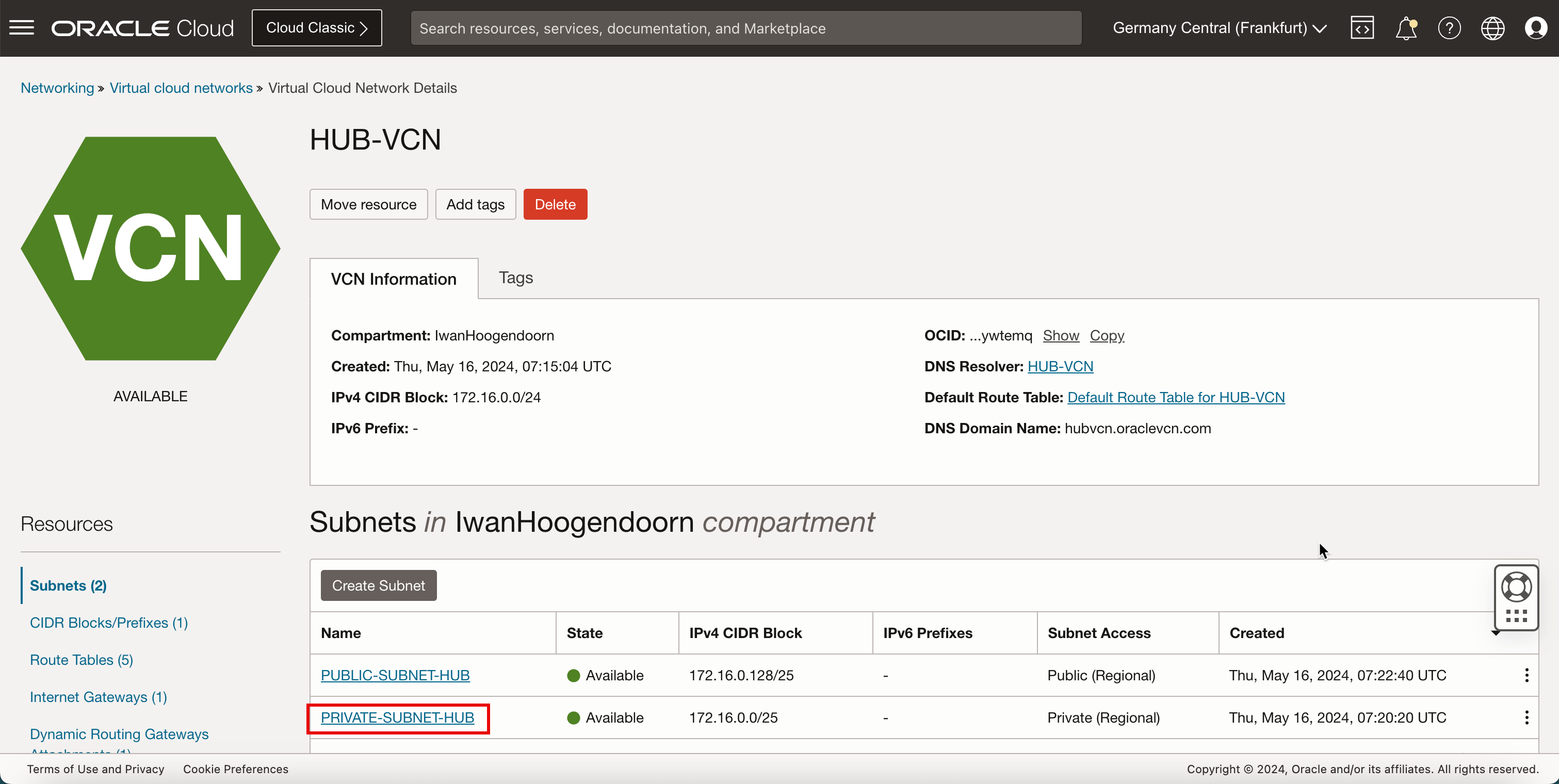
Task: Open the hamburger navigation menu
Action: click(x=22, y=28)
